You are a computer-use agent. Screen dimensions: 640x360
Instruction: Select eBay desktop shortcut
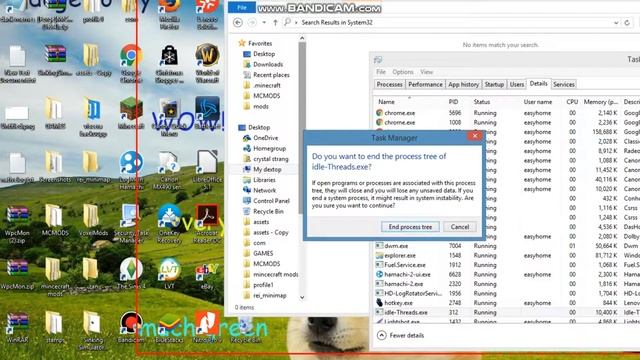(x=207, y=276)
